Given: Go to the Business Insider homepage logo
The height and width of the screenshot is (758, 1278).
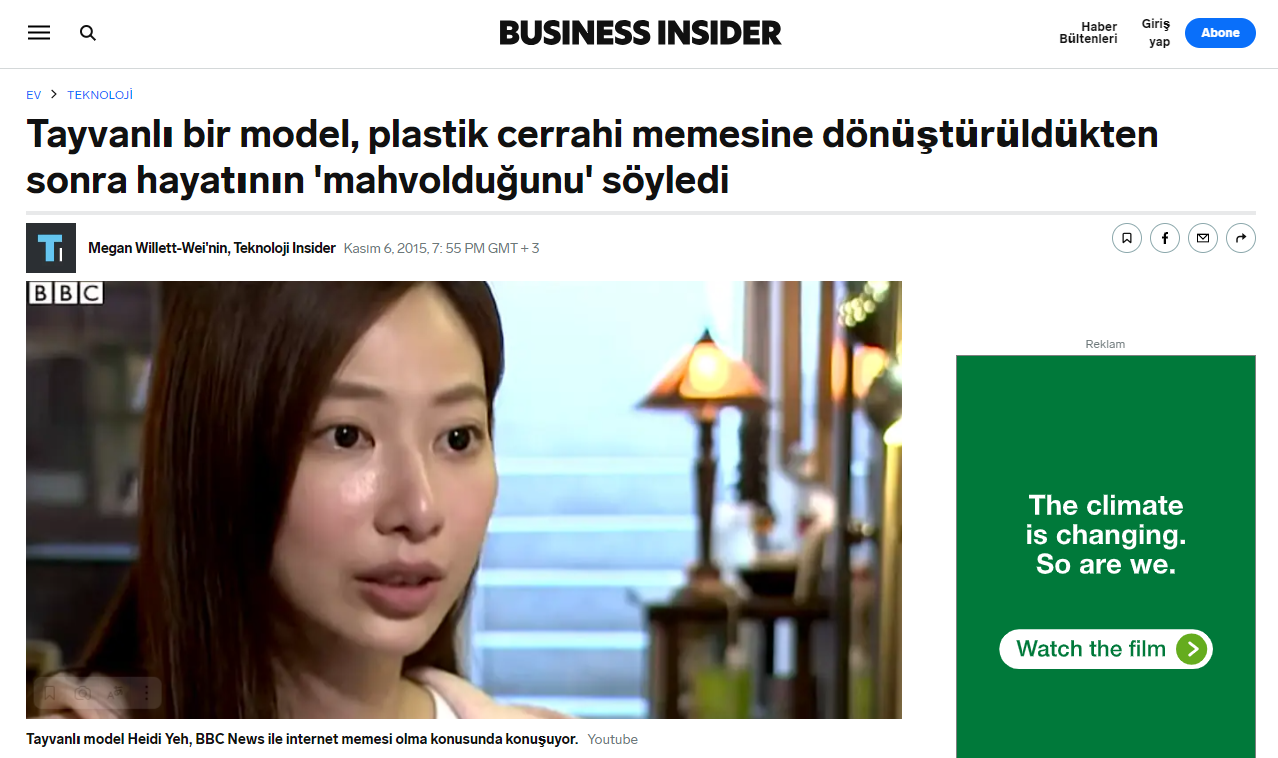Looking at the screenshot, I should (x=640, y=33).
